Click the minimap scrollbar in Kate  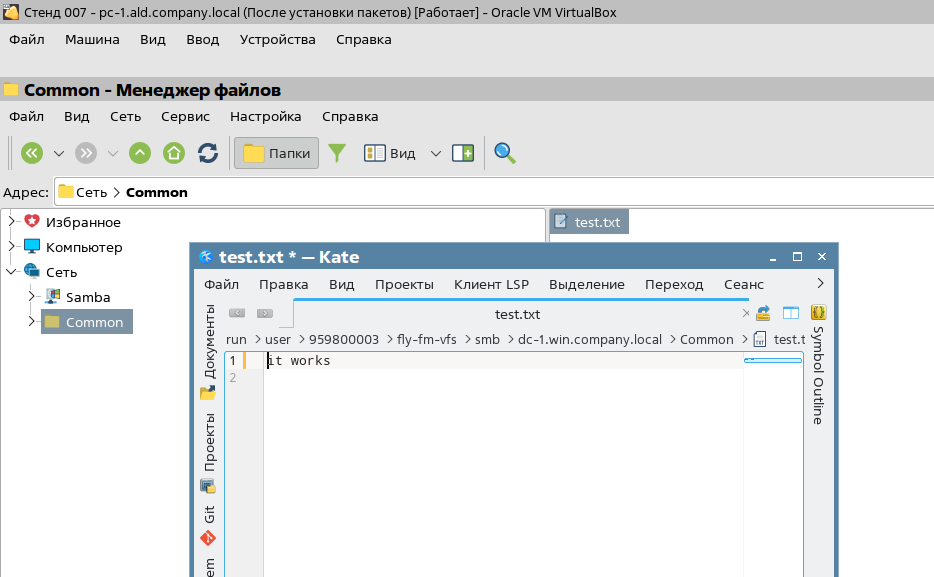point(773,360)
